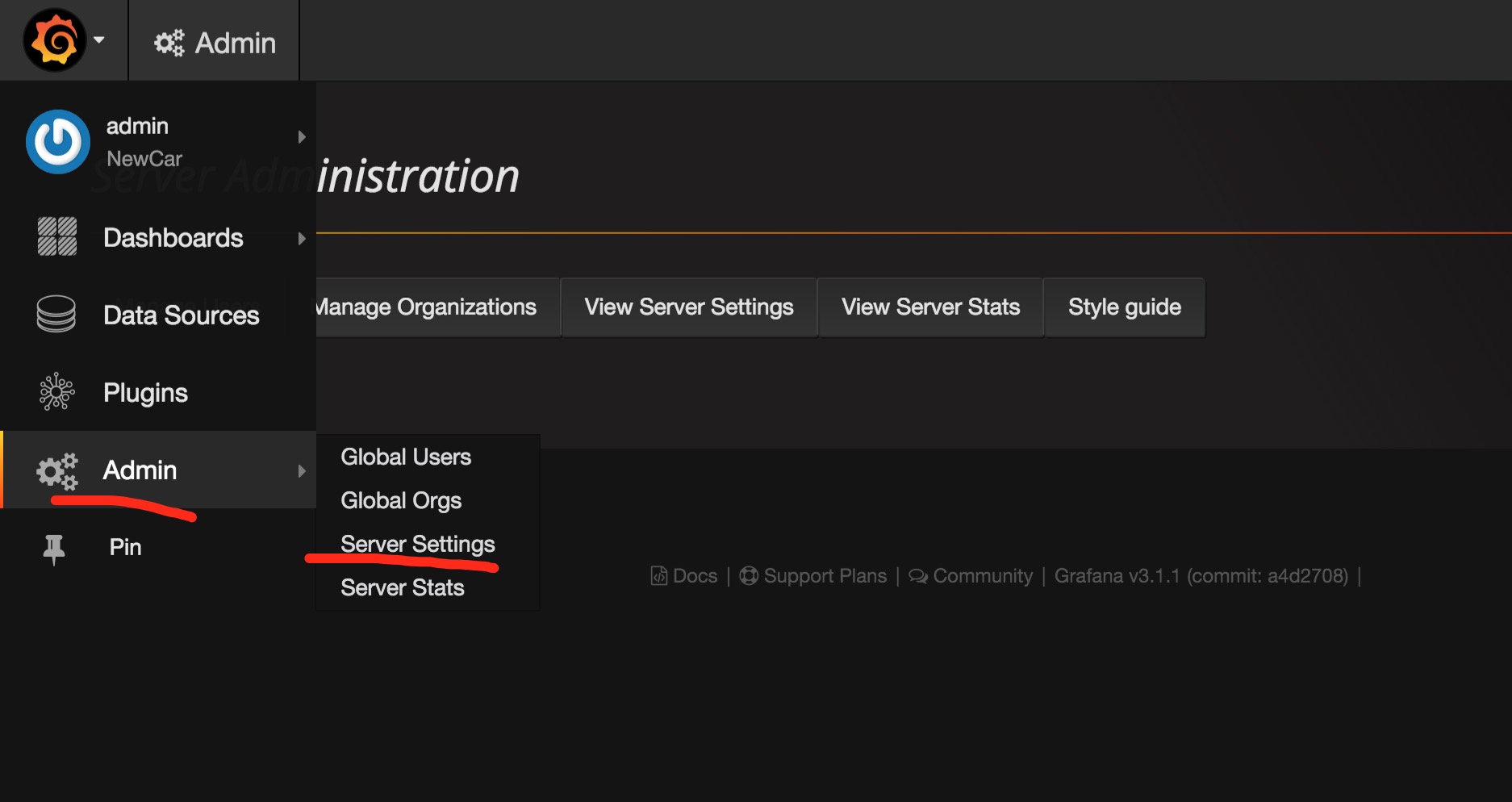Click the Pin pushpin icon
The width and height of the screenshot is (1512, 802).
pyautogui.click(x=54, y=549)
